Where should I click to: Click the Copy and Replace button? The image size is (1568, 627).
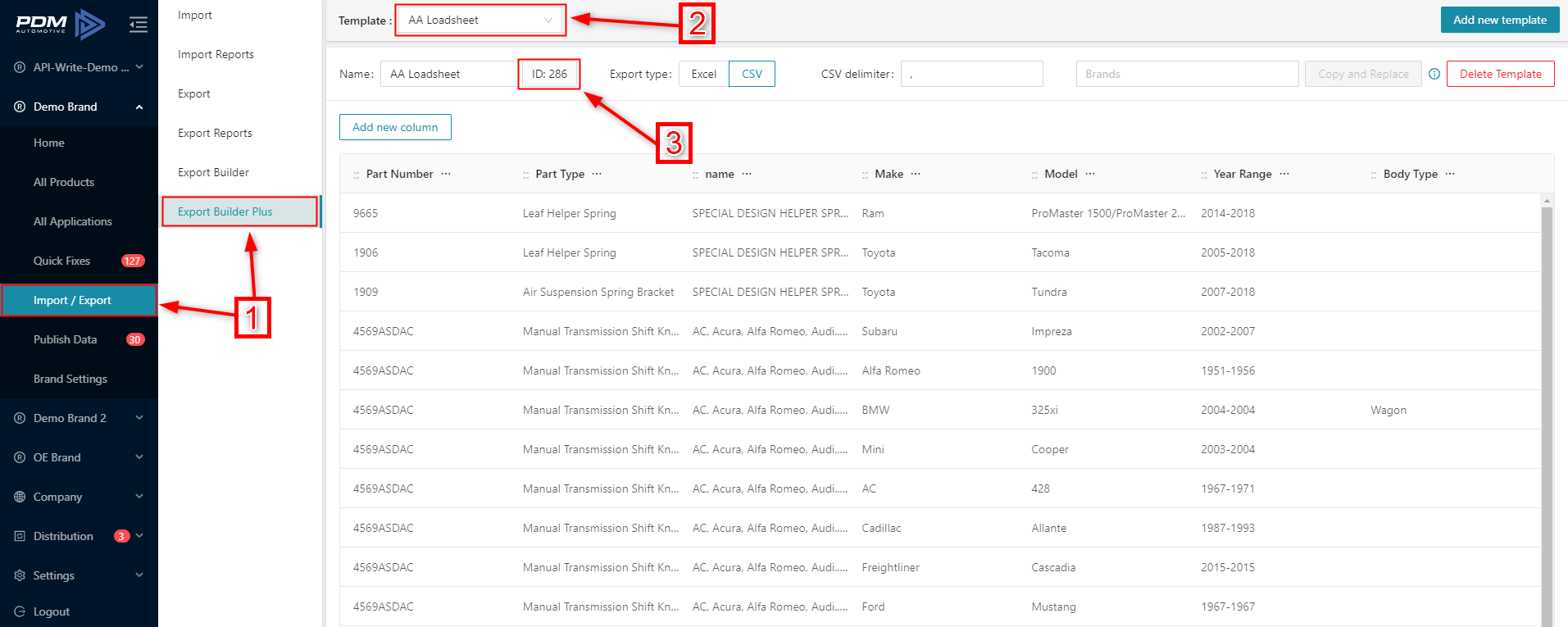tap(1363, 74)
